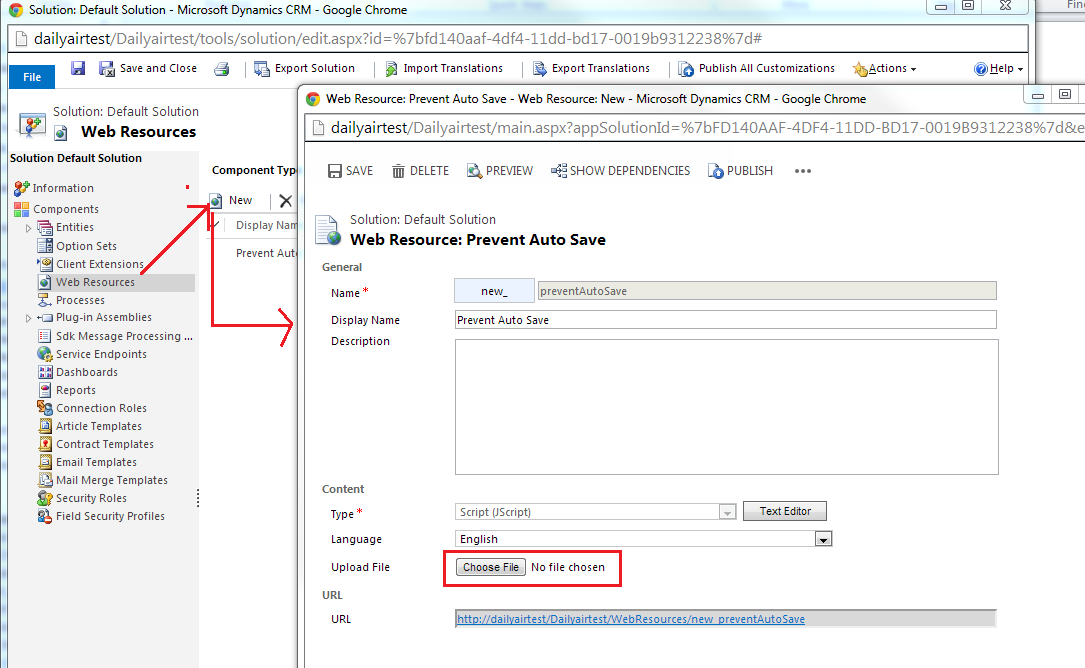Open the Language dropdown
1085x668 pixels.
pos(823,539)
